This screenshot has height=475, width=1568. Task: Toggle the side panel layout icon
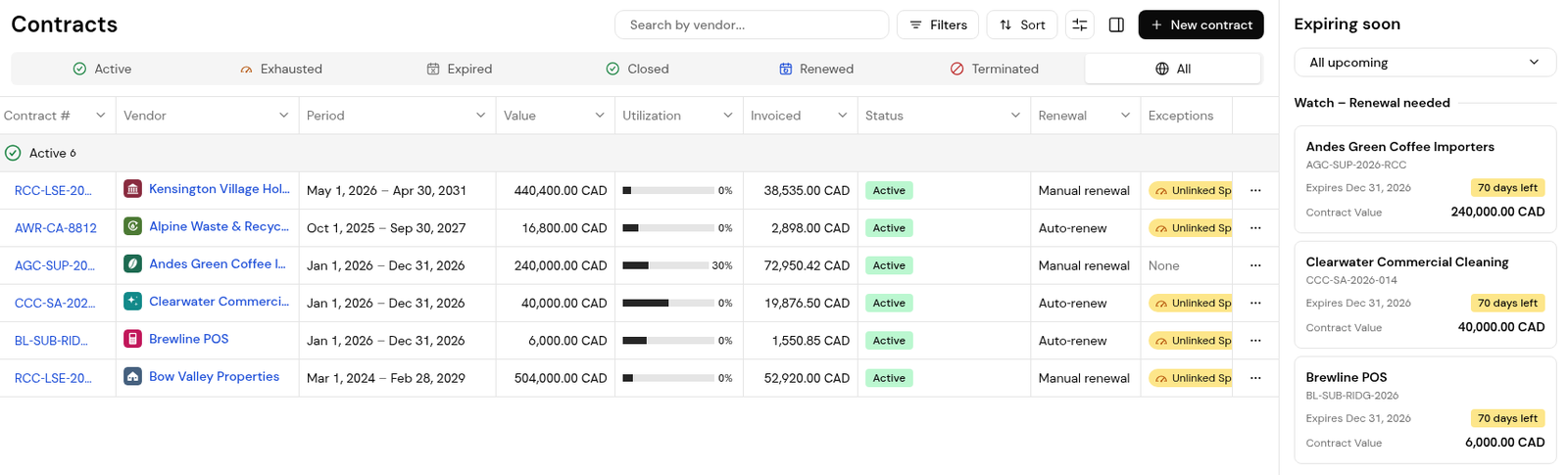[1116, 24]
